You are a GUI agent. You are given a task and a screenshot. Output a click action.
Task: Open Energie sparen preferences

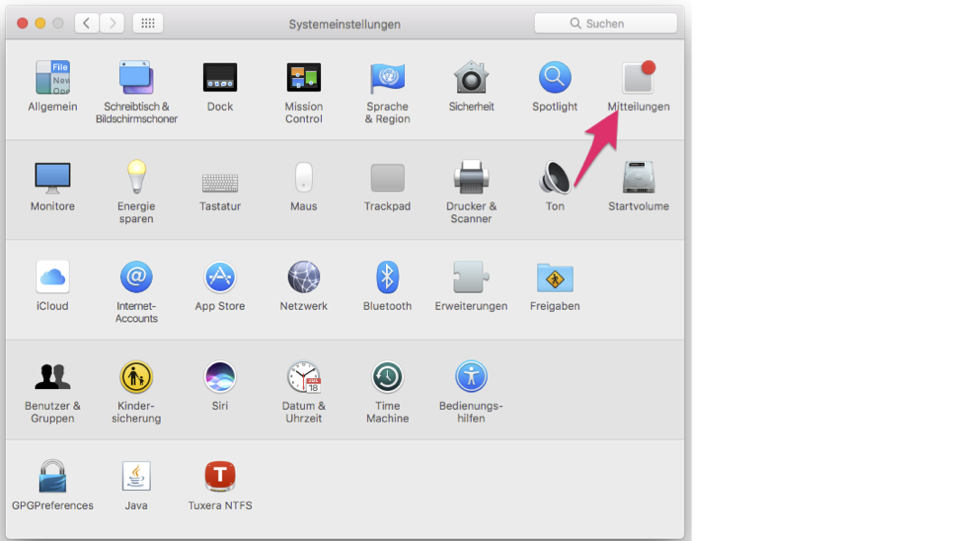(136, 177)
